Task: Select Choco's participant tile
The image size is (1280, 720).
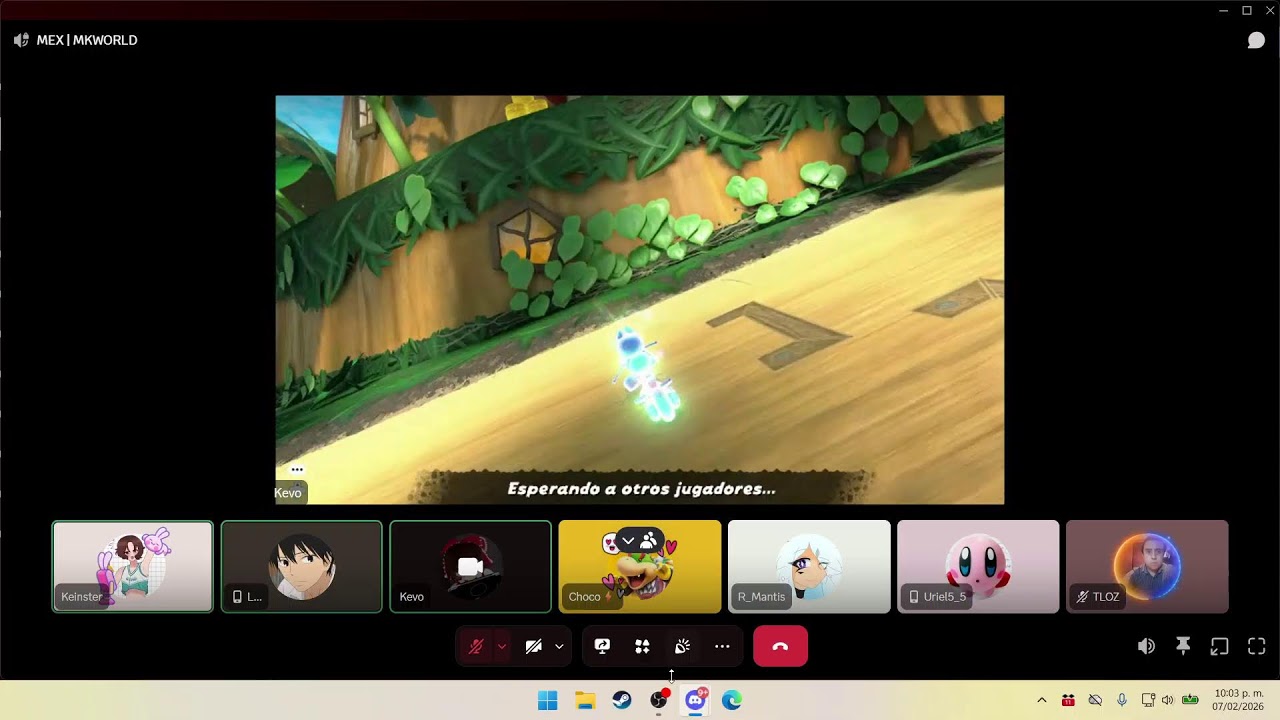Action: 640,566
